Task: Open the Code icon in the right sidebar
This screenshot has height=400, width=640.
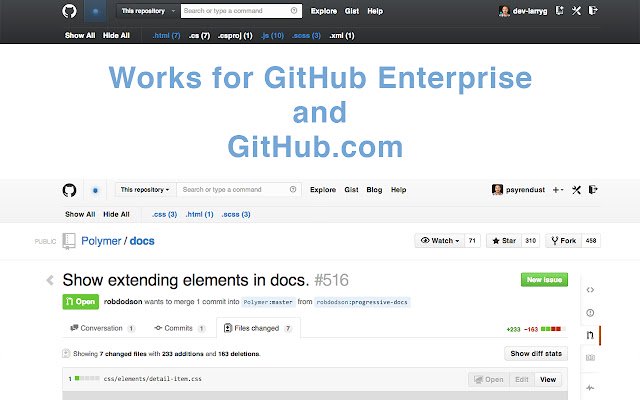Action: [590, 290]
